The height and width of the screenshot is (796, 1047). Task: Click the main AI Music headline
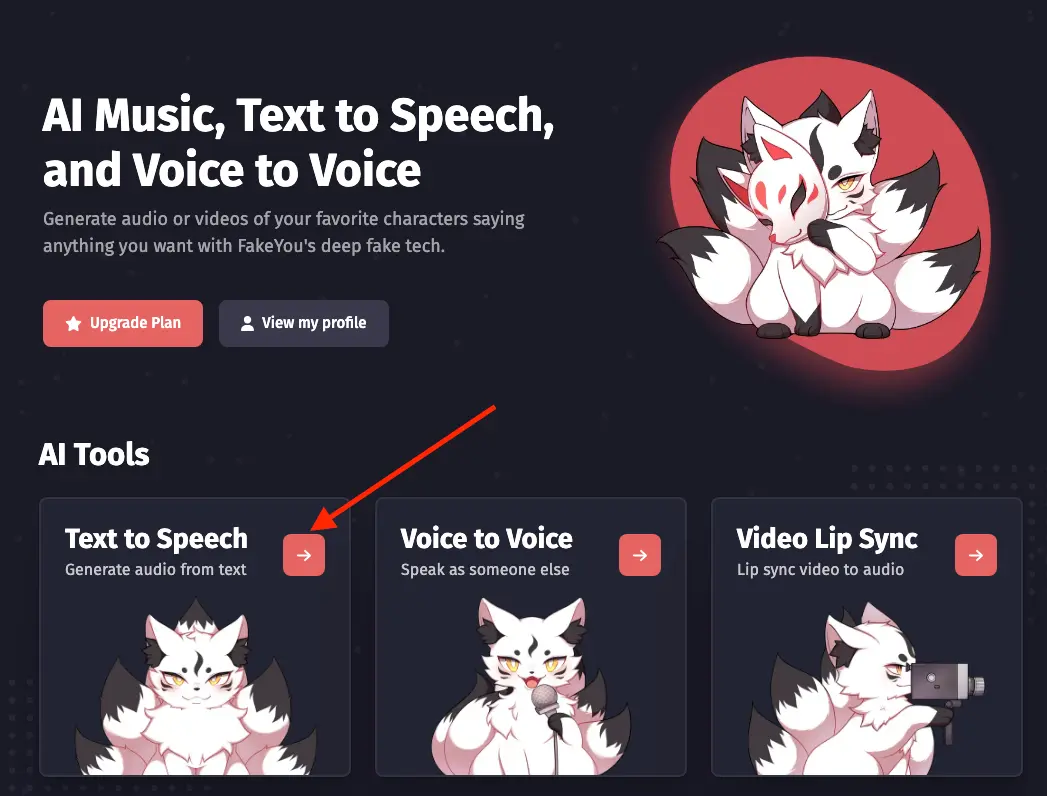pos(298,142)
